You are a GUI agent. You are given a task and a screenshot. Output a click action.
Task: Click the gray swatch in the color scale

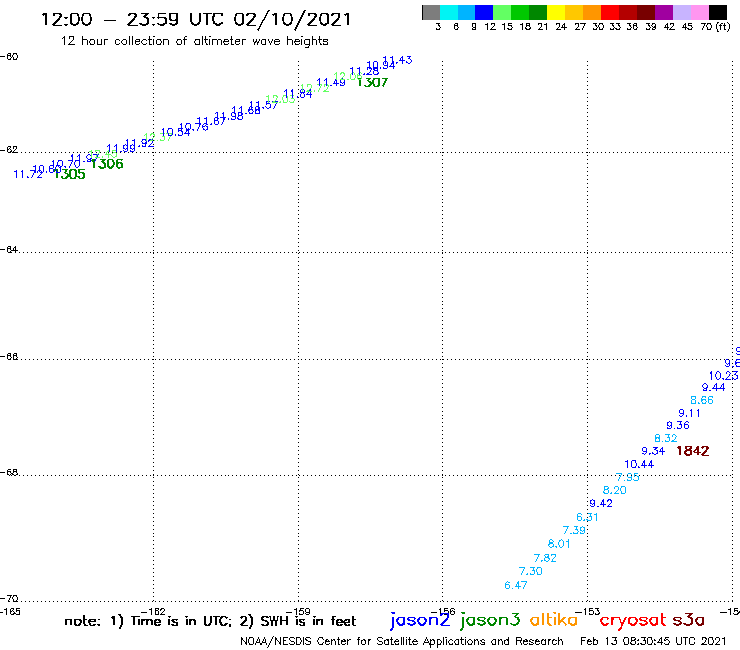tap(431, 12)
